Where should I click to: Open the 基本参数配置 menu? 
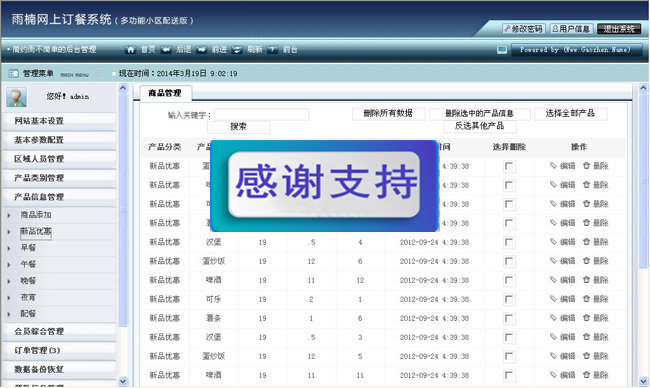[x=59, y=140]
